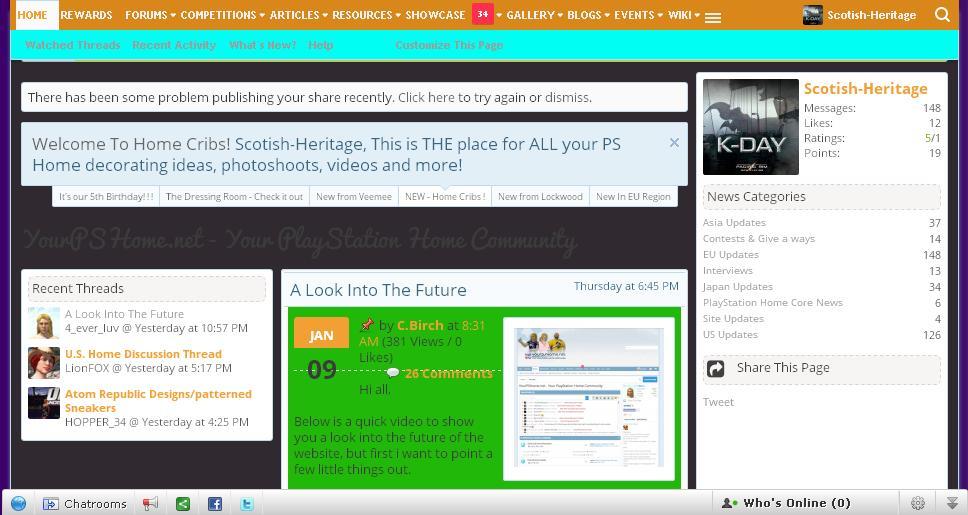Open Help in the sub-navigation

coord(320,45)
